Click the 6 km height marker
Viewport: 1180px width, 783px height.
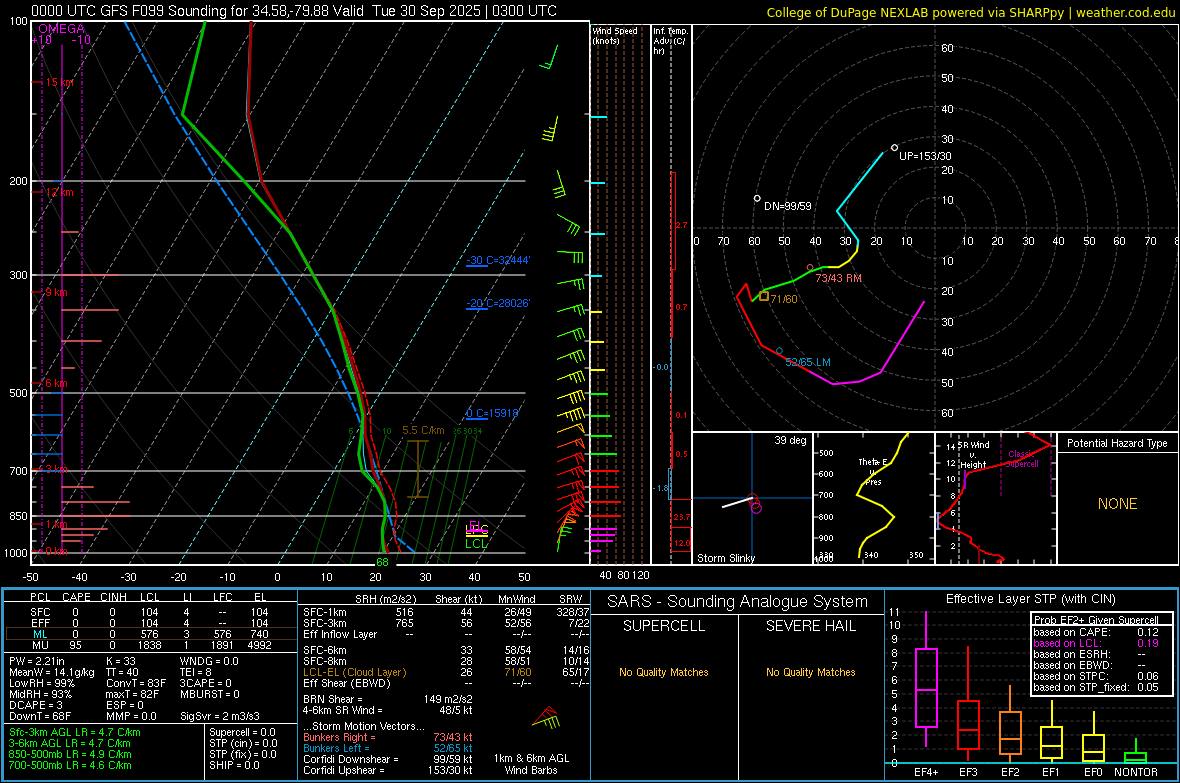click(x=56, y=383)
